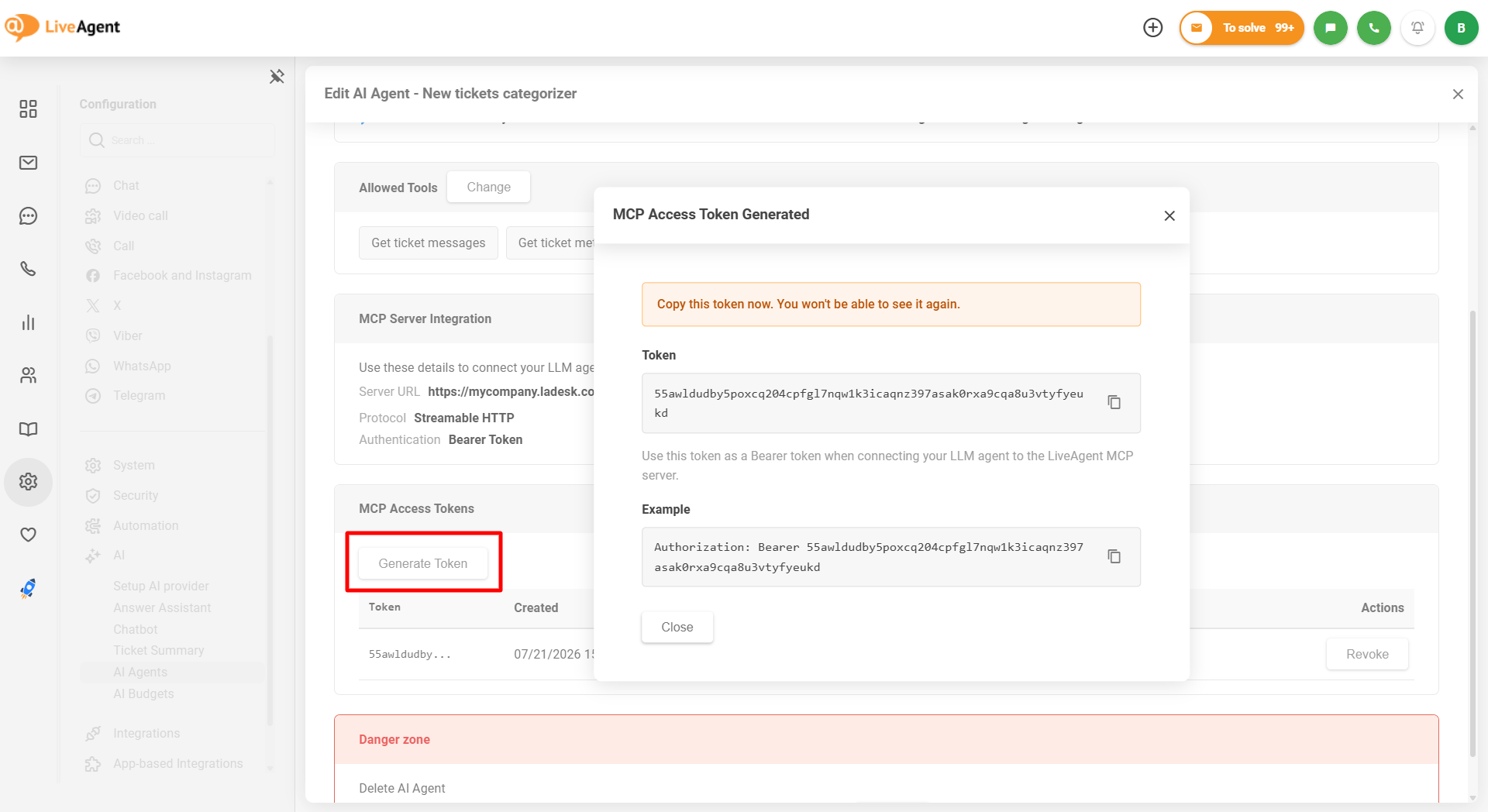Click the Edit AI Agent panel scrollbar

click(1472, 533)
